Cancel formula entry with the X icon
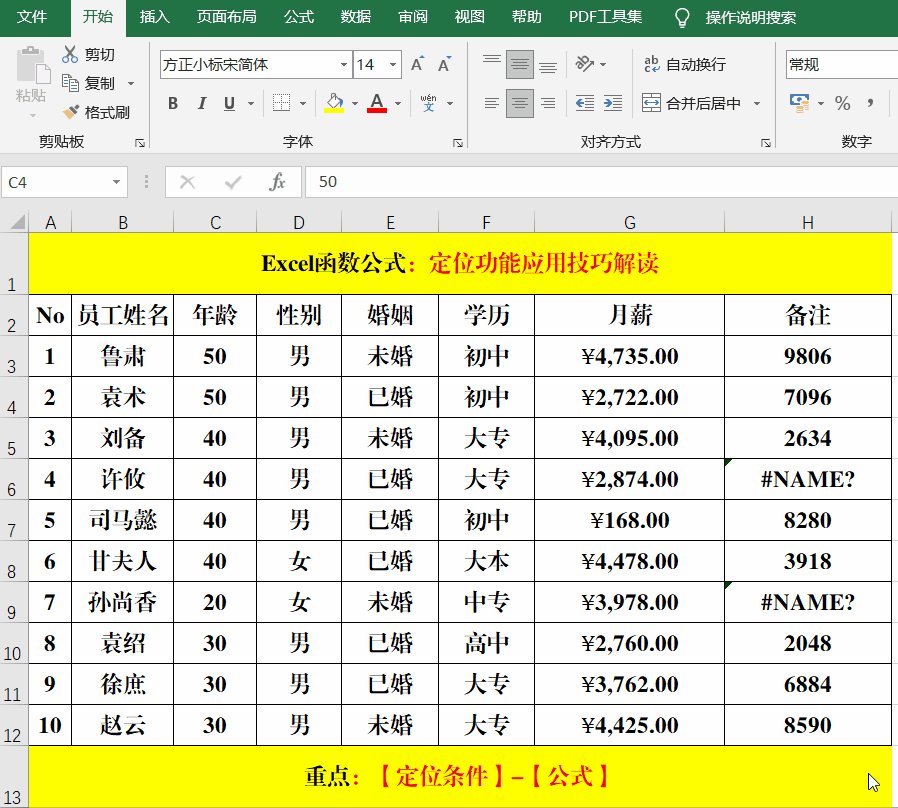The width and height of the screenshot is (898, 808). (187, 182)
